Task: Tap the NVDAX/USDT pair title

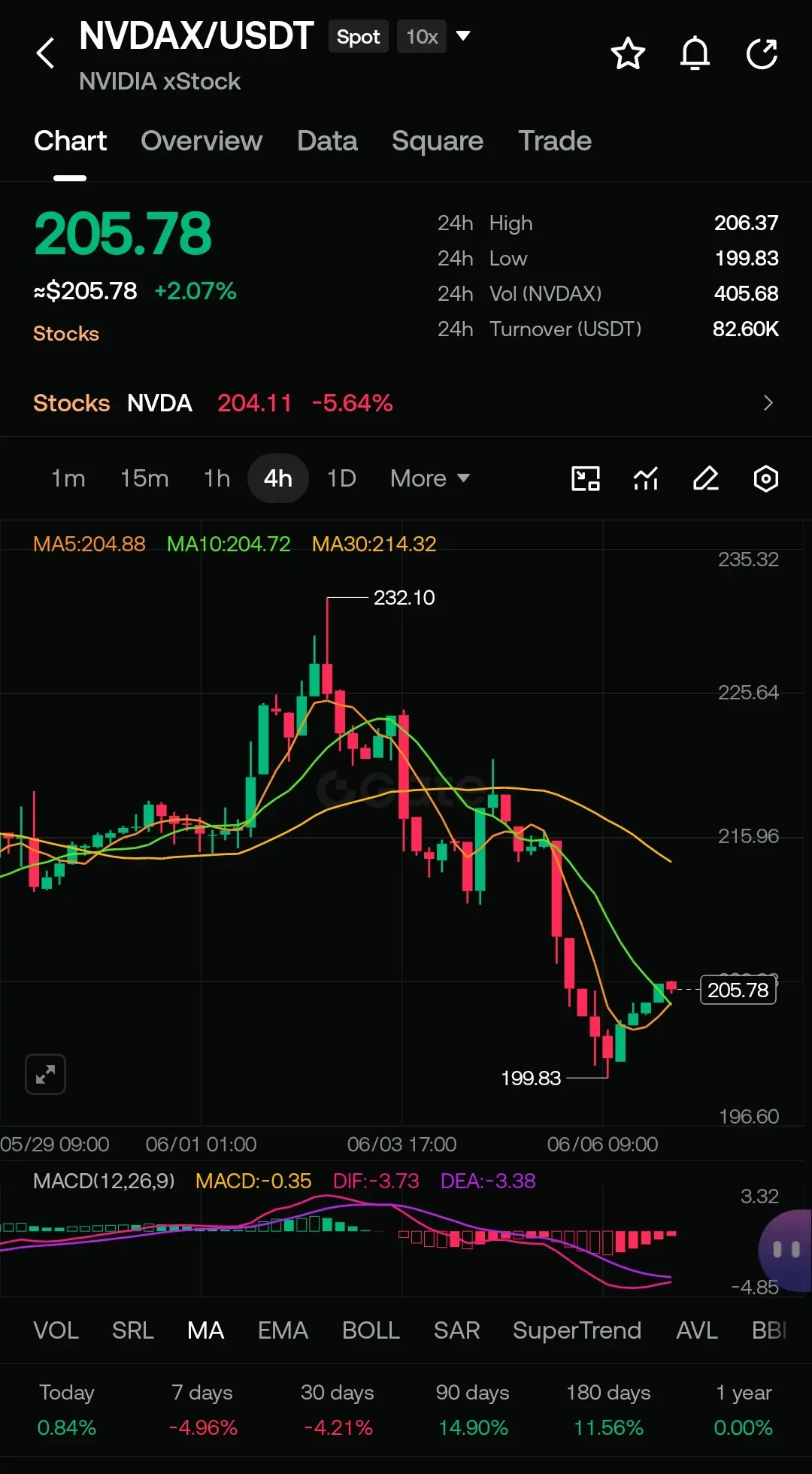Action: click(196, 36)
